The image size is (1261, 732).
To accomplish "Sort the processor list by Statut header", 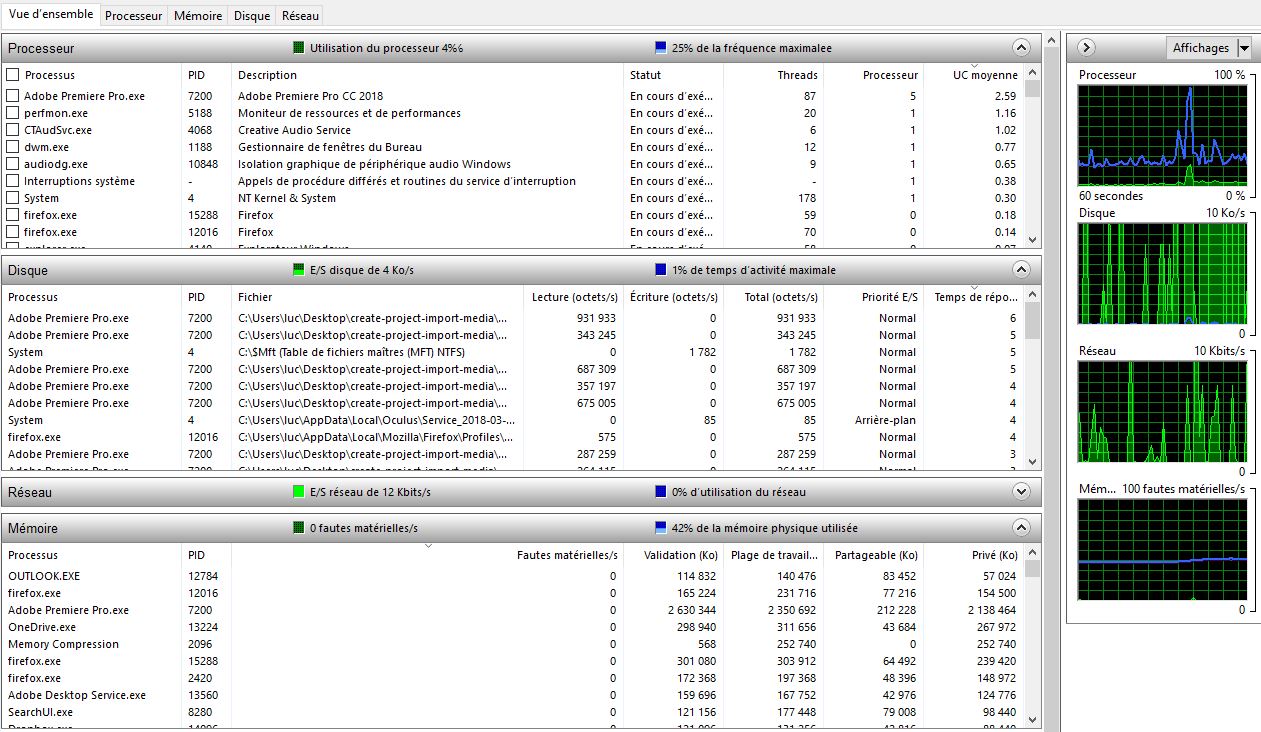I will pos(673,75).
